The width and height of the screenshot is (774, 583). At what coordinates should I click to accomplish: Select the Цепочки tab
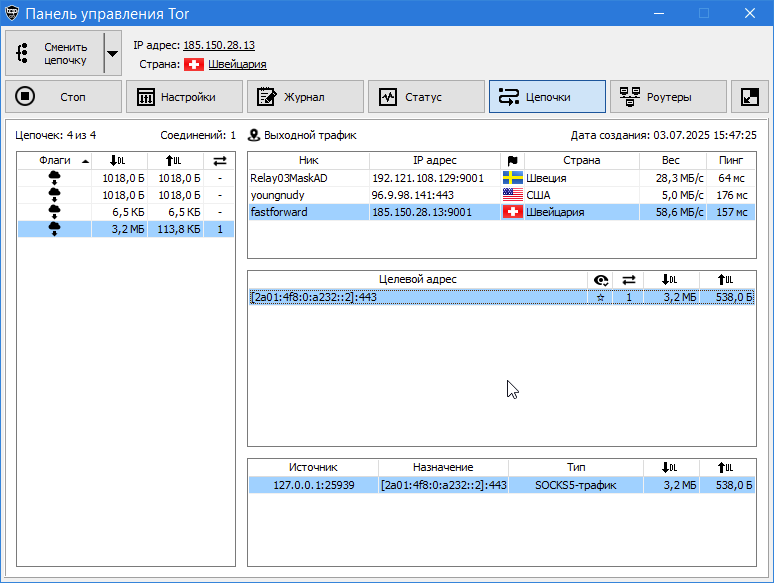click(547, 97)
